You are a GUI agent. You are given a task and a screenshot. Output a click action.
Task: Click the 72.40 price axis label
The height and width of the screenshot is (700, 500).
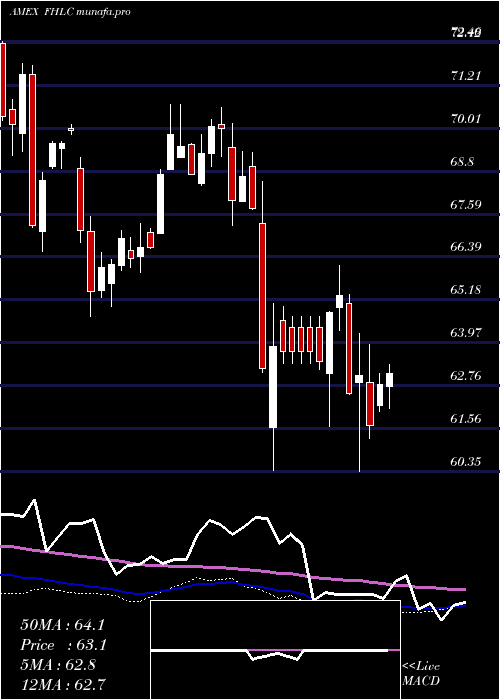pos(466,32)
